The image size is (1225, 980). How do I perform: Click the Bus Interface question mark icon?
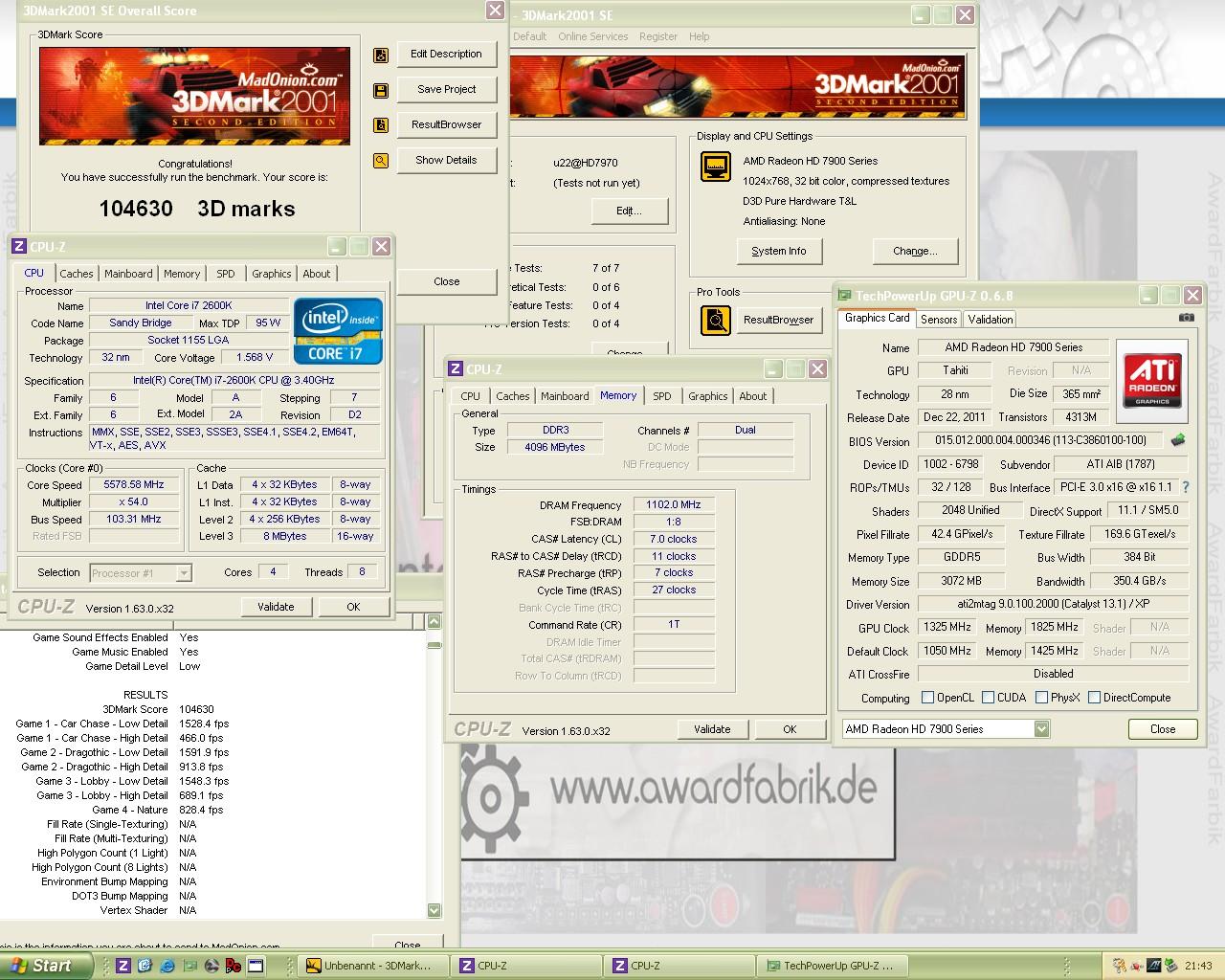pyautogui.click(x=1186, y=487)
